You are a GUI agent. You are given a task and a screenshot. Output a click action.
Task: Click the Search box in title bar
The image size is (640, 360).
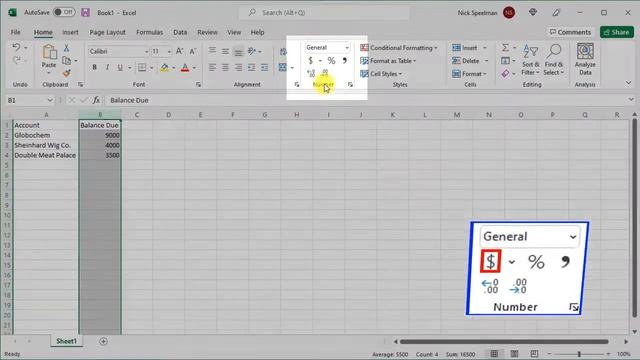pyautogui.click(x=325, y=13)
